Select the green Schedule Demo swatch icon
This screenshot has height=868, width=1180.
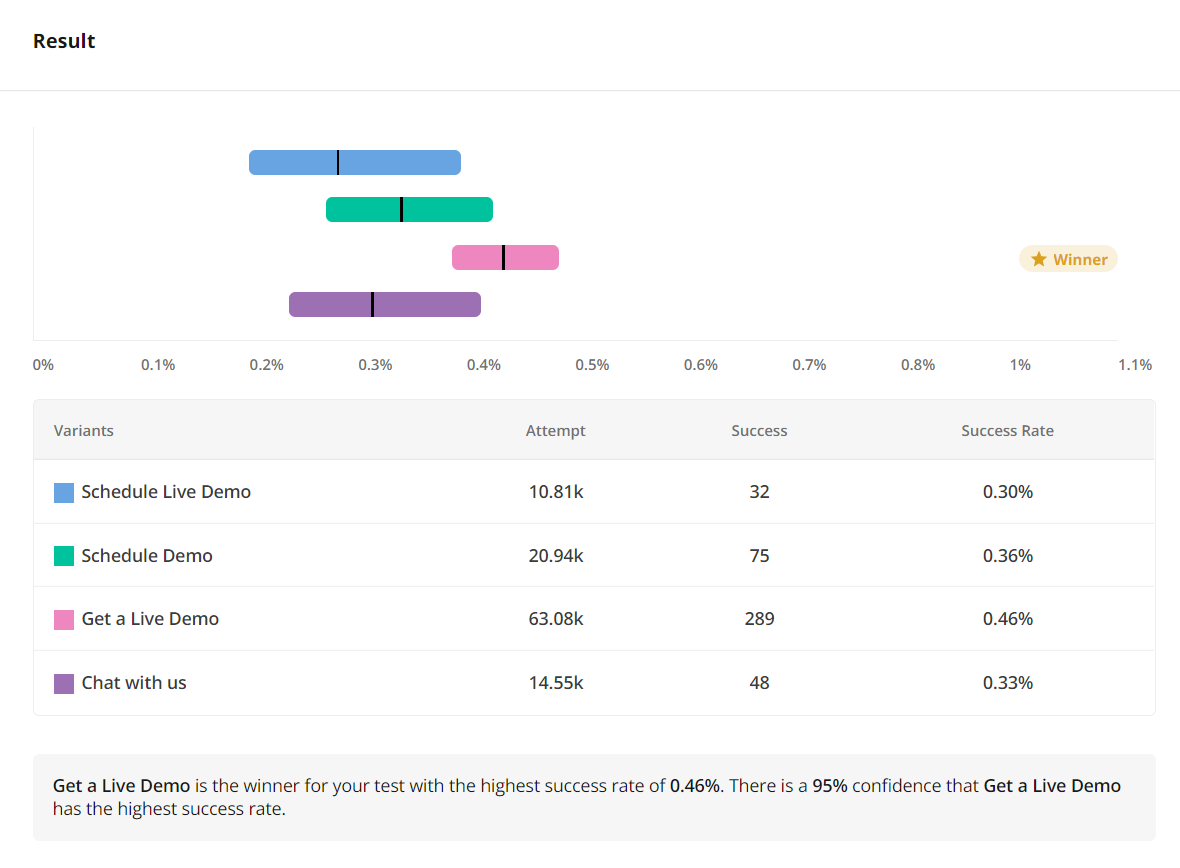(x=63, y=555)
